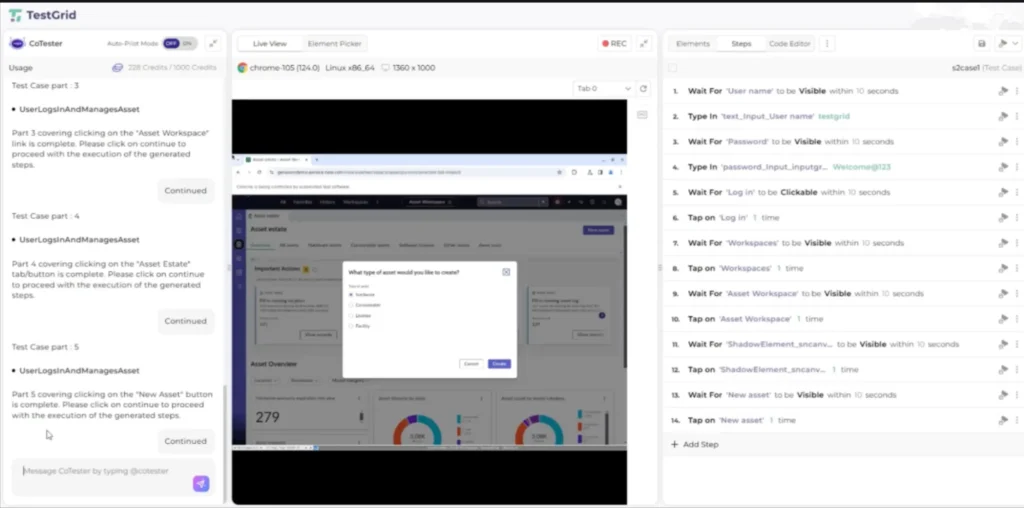Viewport: 1024px width, 508px height.
Task: Click the Message CoTester input field
Action: point(100,471)
